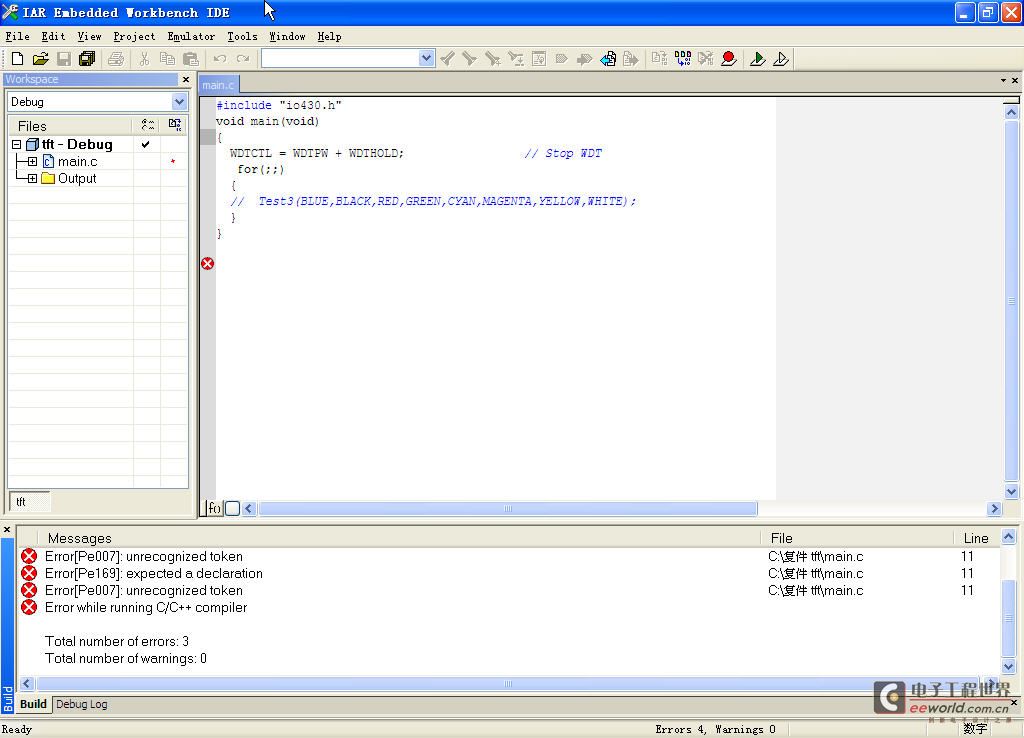Switch to the main.c editor tab
Viewport: 1024px width, 738px height.
[x=218, y=85]
